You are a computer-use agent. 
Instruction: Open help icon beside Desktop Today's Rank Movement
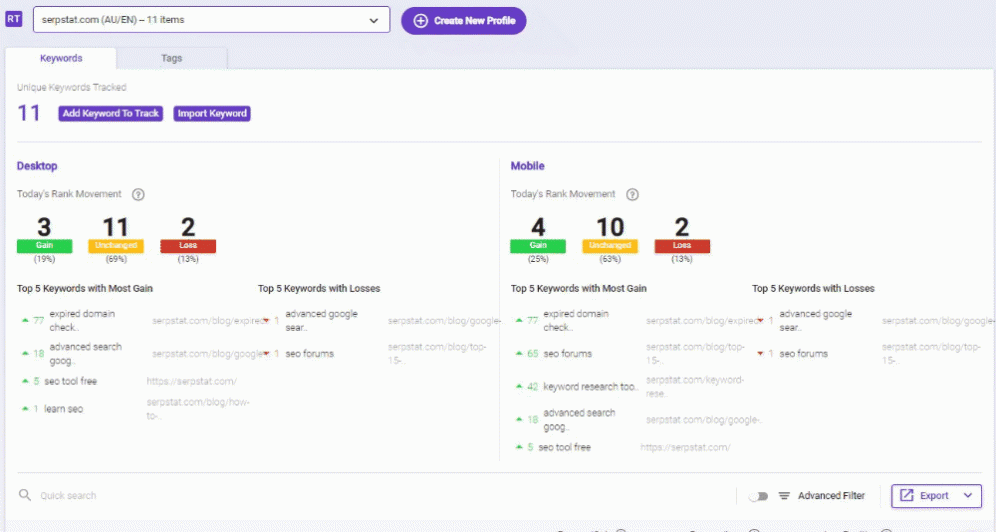(x=138, y=194)
